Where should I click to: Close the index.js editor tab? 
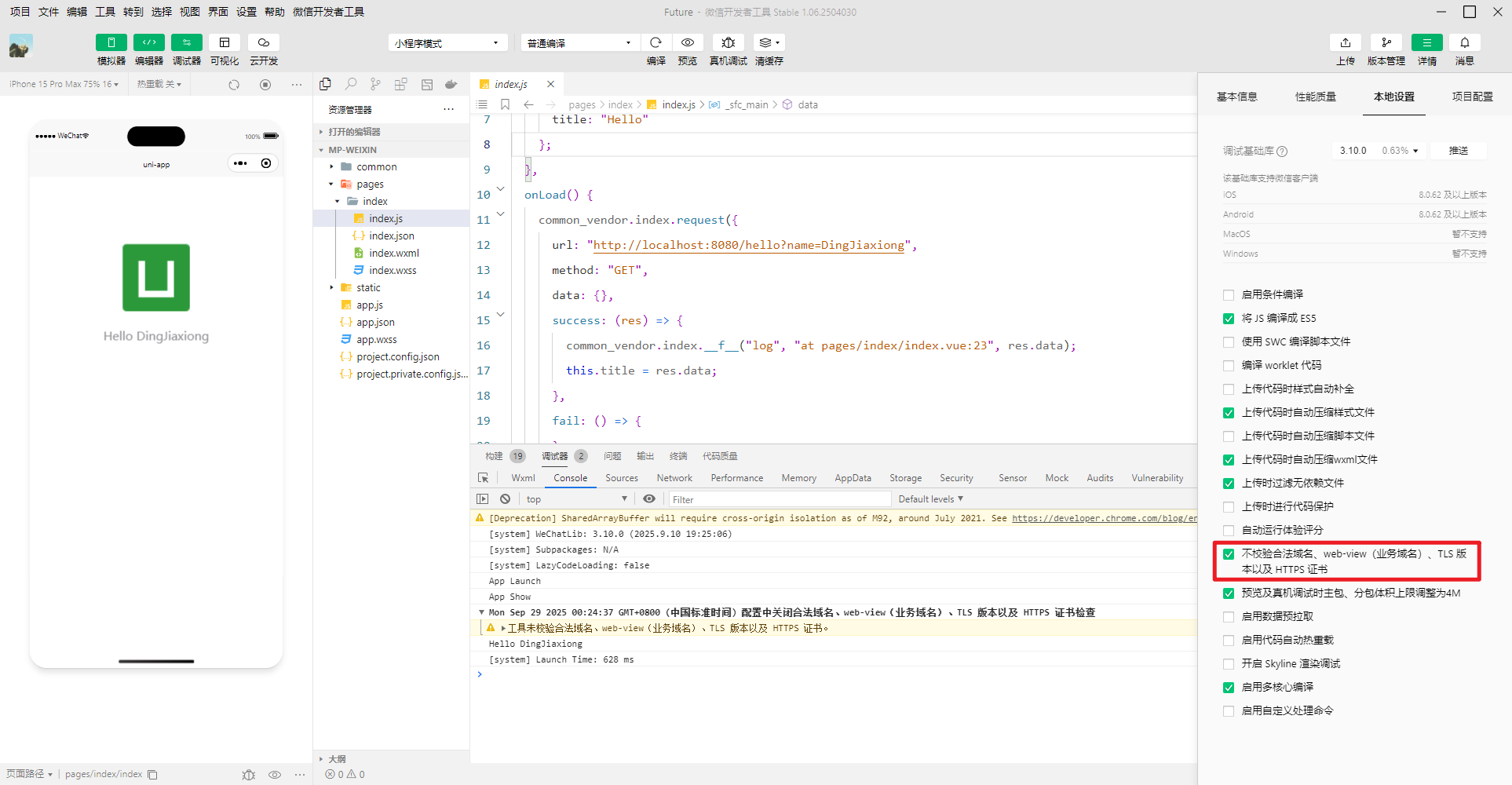tap(551, 84)
